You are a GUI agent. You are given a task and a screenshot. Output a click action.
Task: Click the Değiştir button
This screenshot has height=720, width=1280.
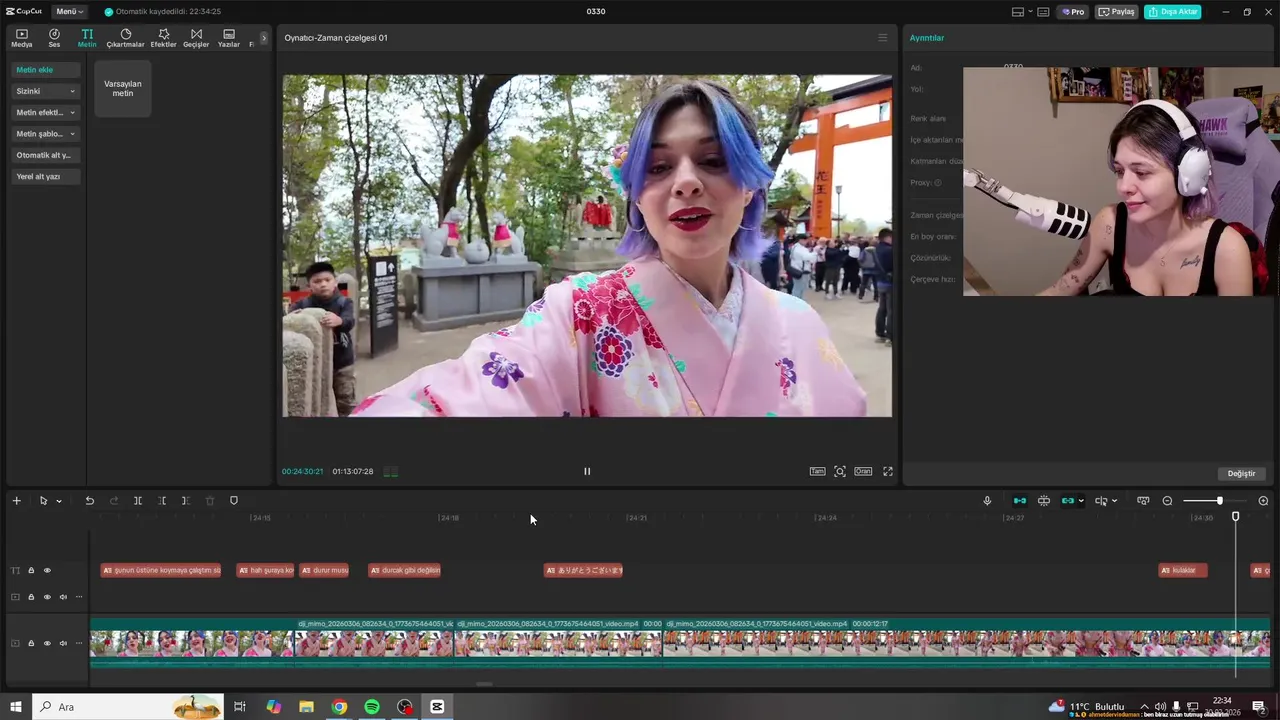[x=1241, y=473]
